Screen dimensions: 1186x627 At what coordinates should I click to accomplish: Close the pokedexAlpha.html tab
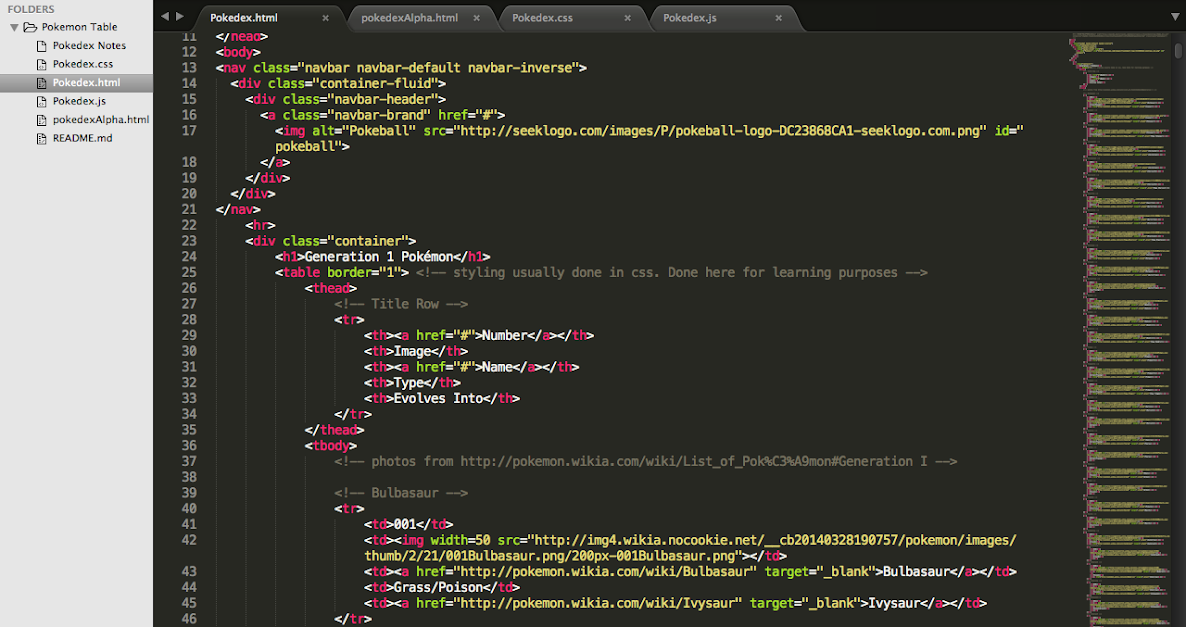(x=477, y=18)
